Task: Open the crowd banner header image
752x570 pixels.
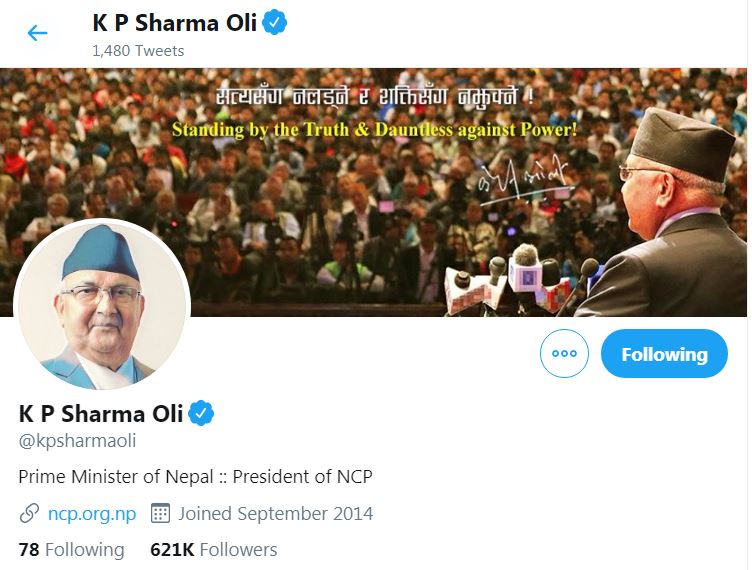Action: [x=373, y=192]
